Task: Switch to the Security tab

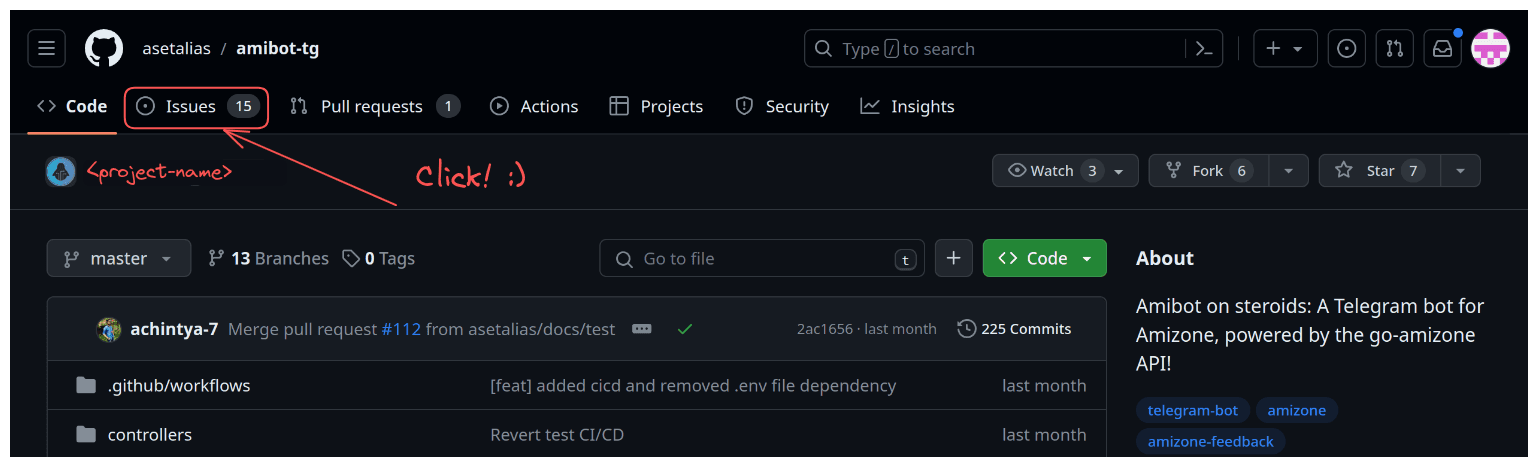Action: [782, 106]
